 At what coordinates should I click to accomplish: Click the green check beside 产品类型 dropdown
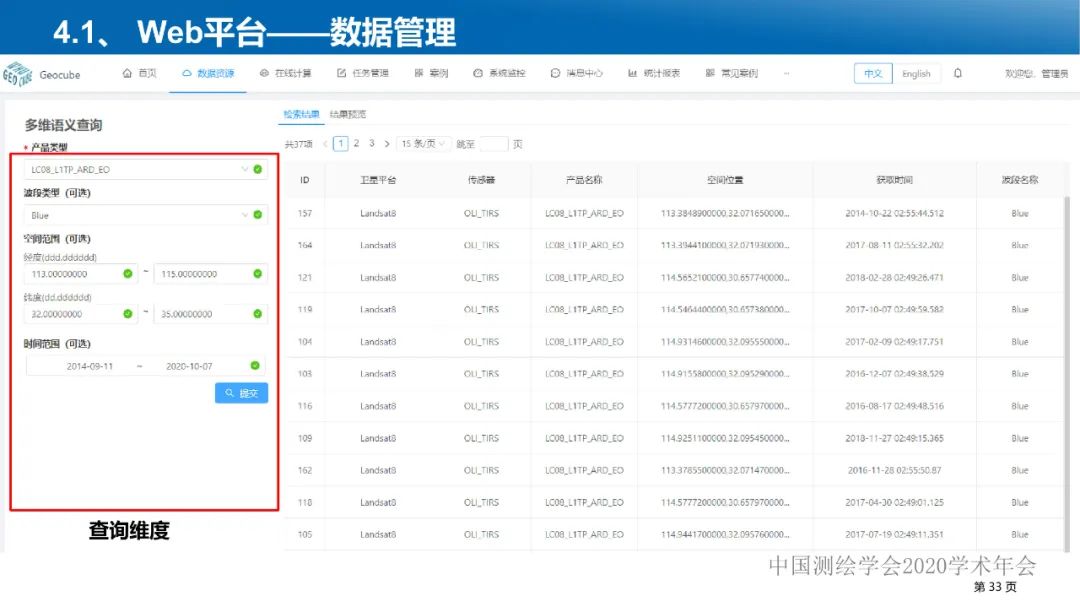(x=257, y=168)
